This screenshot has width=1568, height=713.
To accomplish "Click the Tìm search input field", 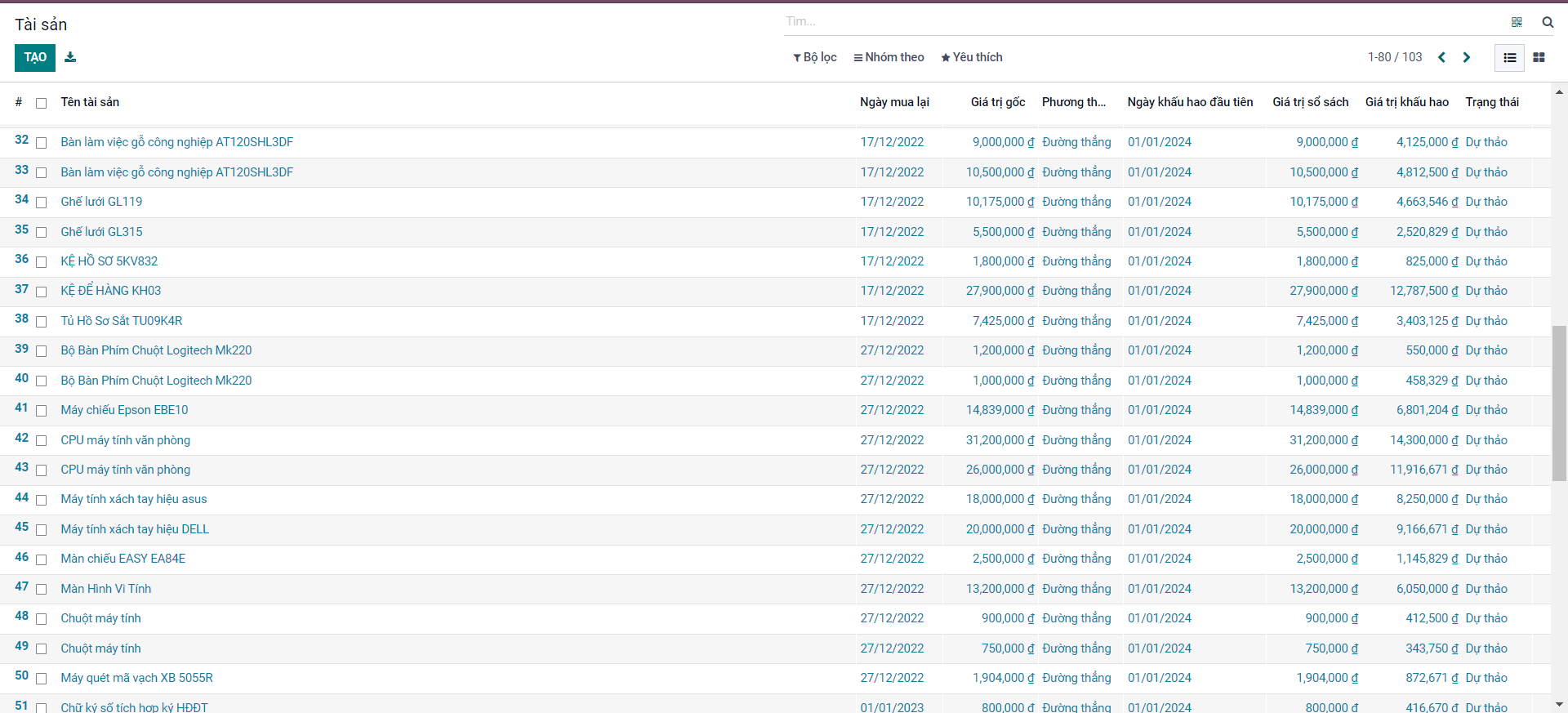I will (1143, 21).
